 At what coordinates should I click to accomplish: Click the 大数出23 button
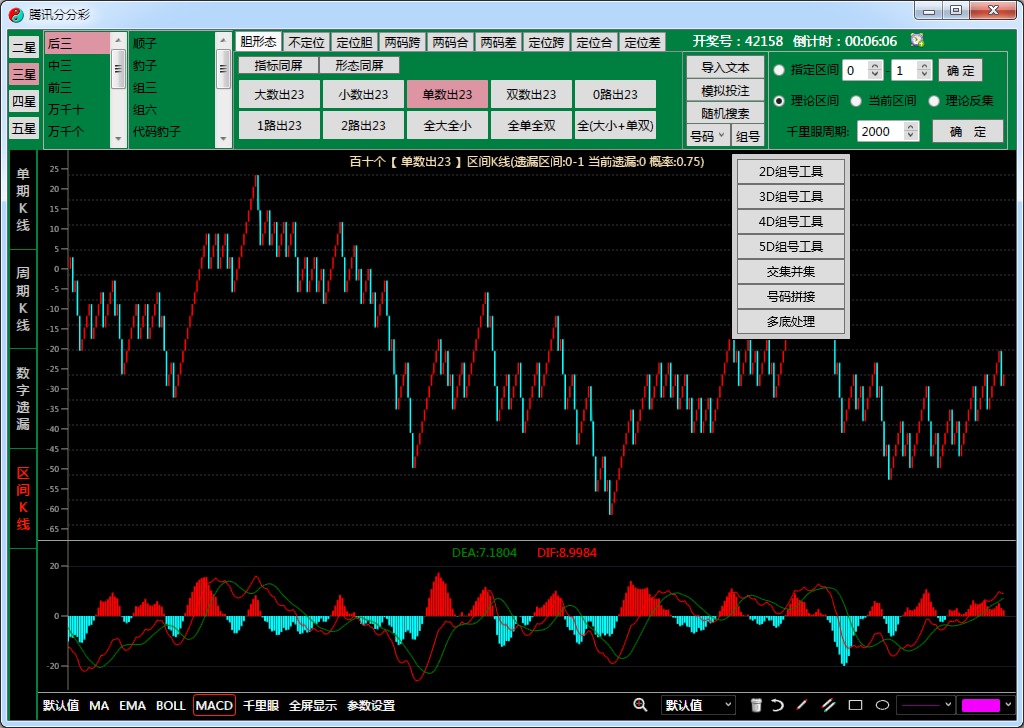tap(279, 94)
